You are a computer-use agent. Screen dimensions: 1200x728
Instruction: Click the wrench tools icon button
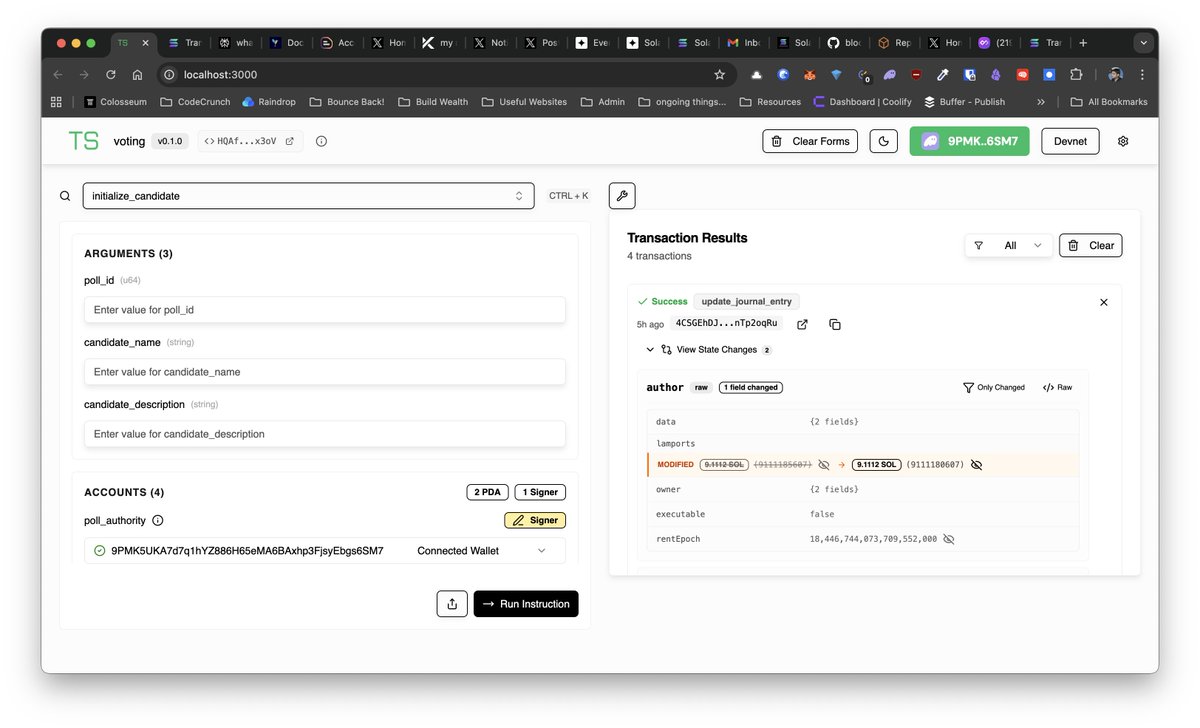click(622, 196)
